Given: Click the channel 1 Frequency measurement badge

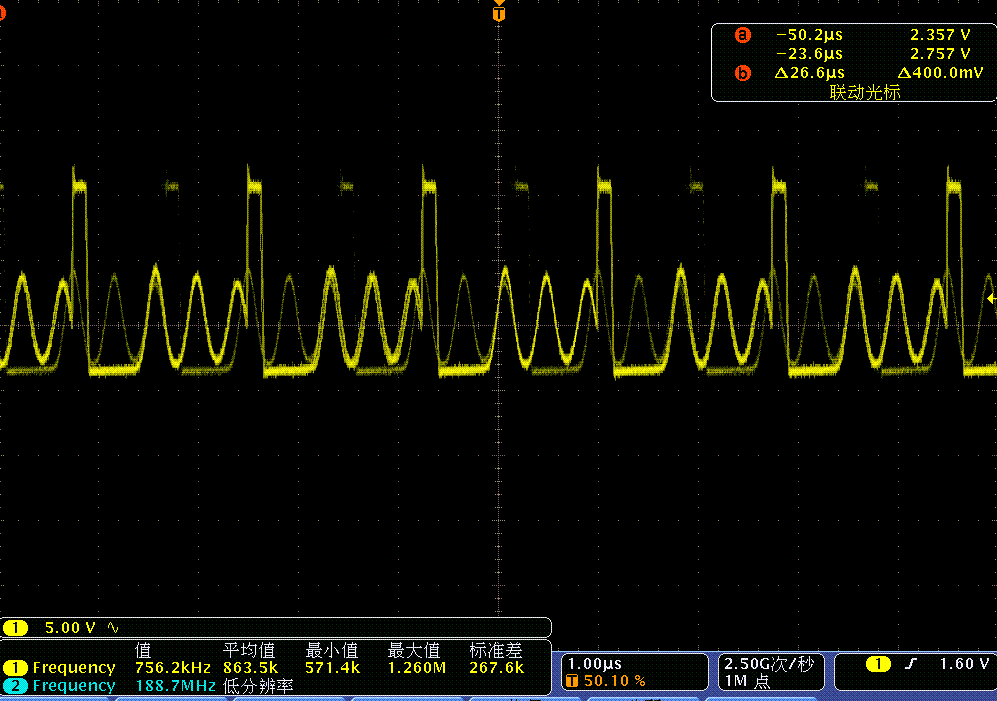Looking at the screenshot, I should coord(15,667).
